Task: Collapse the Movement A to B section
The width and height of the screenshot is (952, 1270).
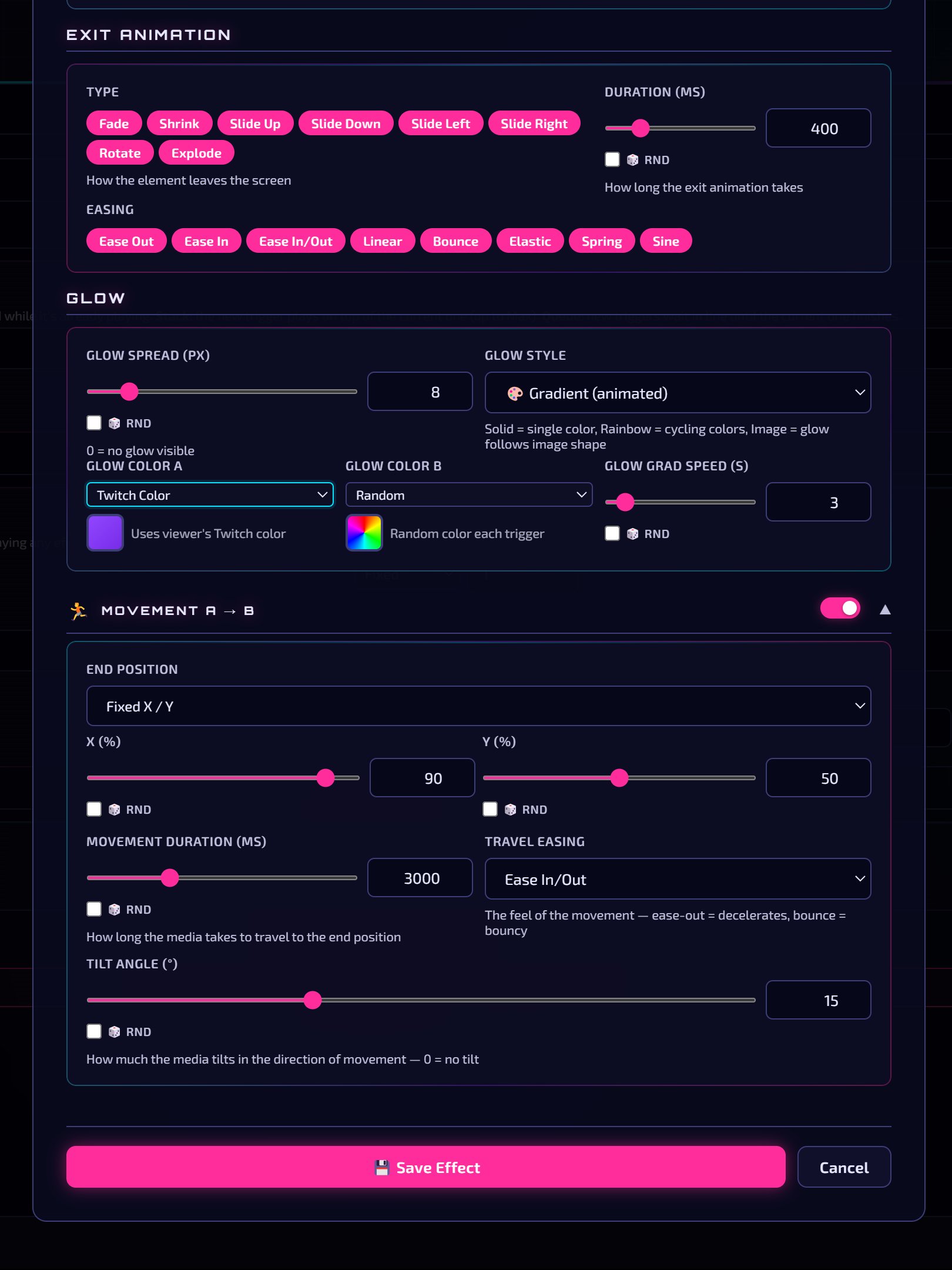Action: pos(885,610)
